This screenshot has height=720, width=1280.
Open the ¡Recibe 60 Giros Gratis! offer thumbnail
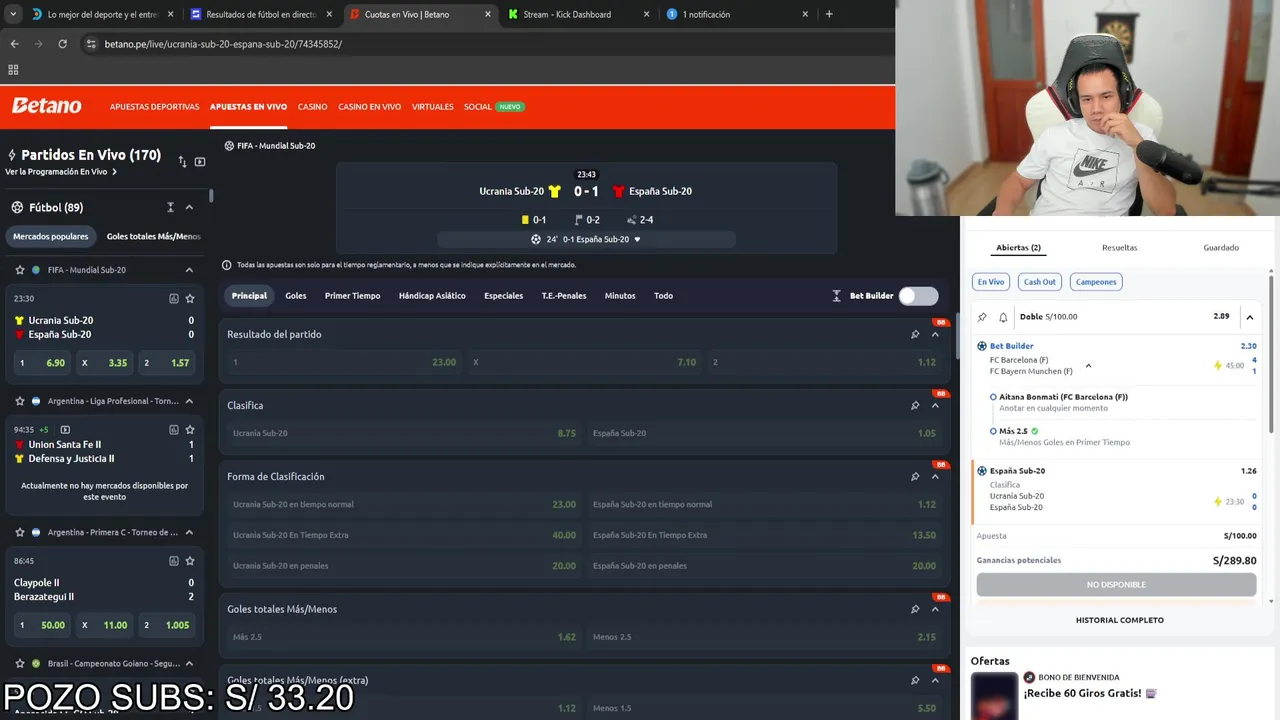pos(994,695)
